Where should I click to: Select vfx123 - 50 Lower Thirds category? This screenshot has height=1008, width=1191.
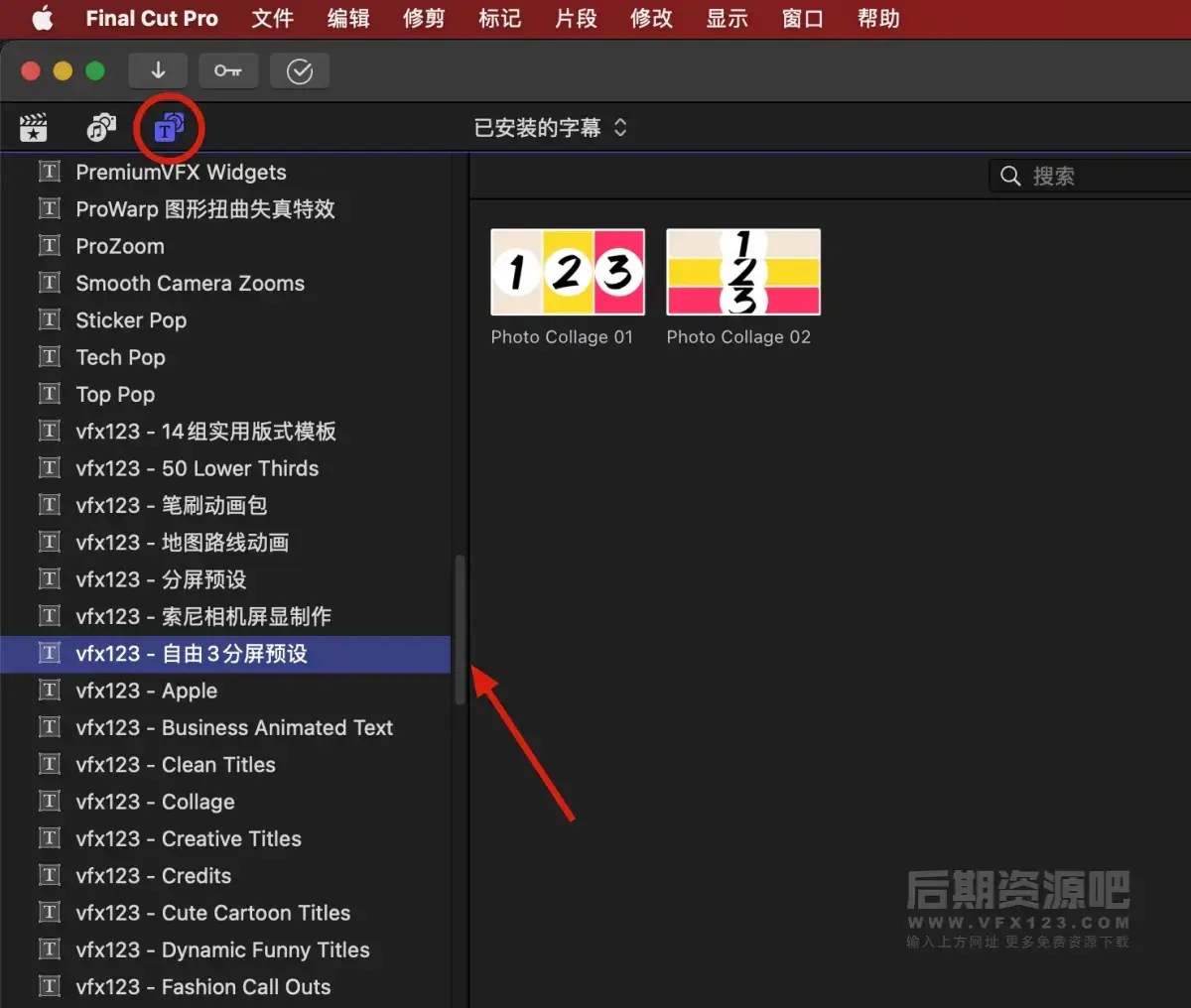(225, 468)
